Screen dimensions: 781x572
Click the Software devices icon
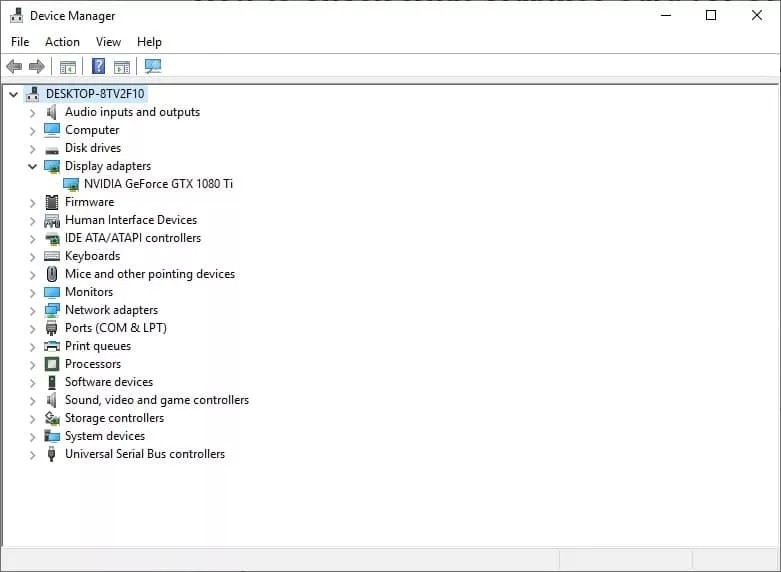51,382
